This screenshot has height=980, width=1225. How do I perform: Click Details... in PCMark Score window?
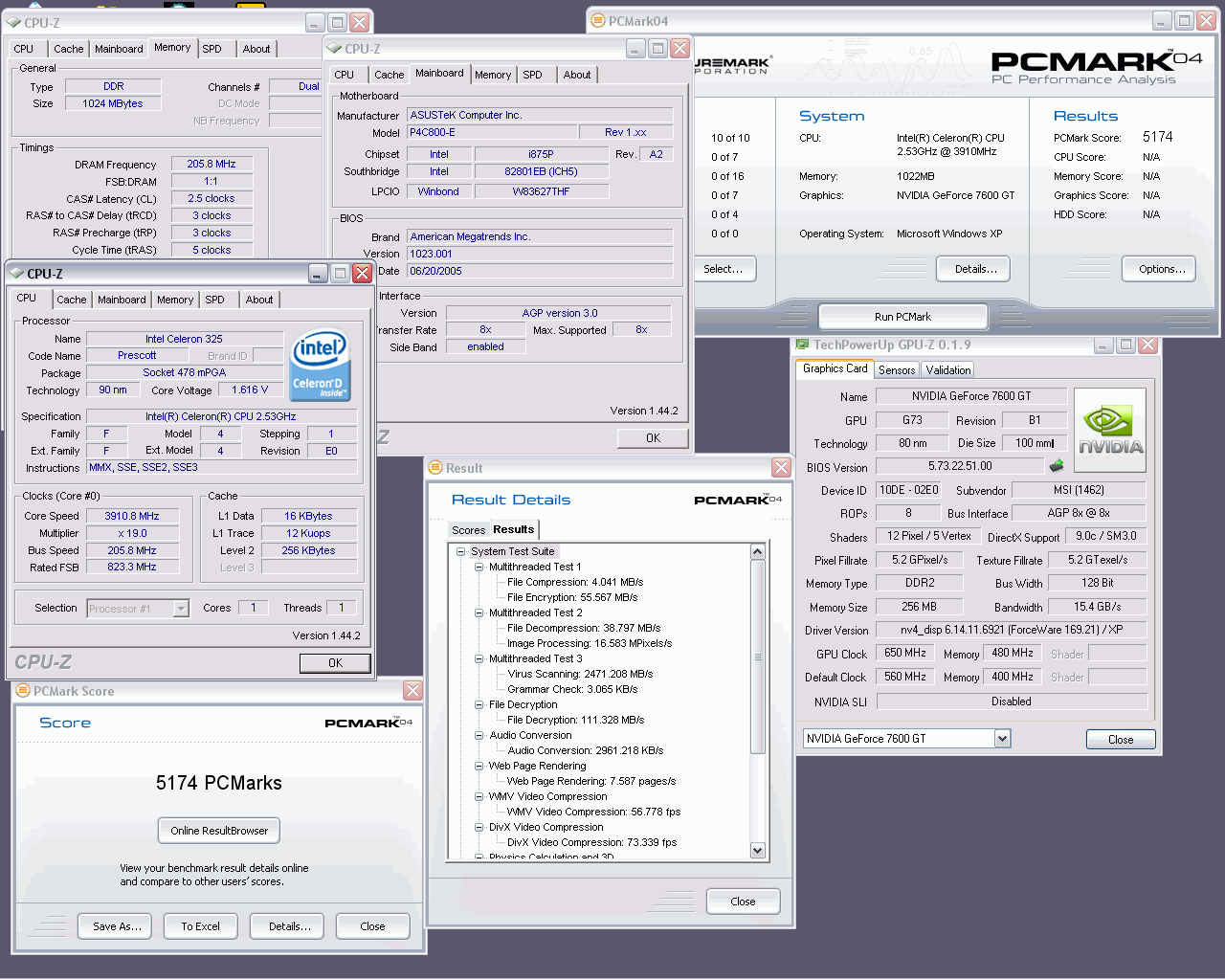[289, 926]
